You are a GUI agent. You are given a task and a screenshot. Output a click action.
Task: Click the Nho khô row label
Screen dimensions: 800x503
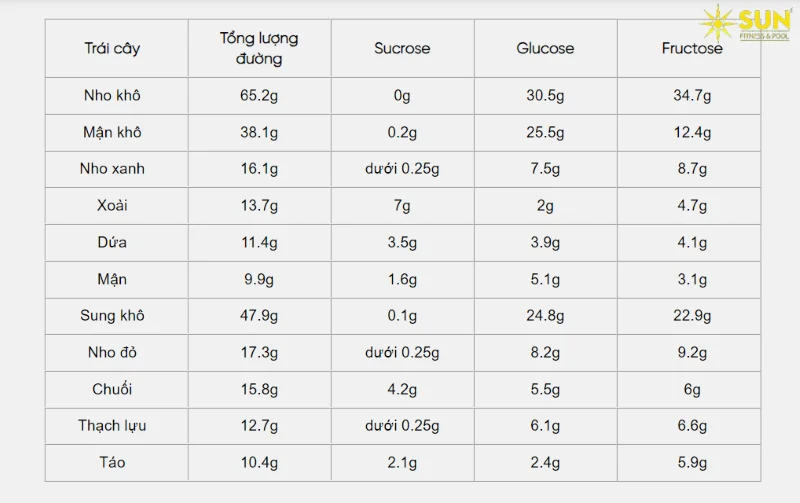tap(112, 96)
